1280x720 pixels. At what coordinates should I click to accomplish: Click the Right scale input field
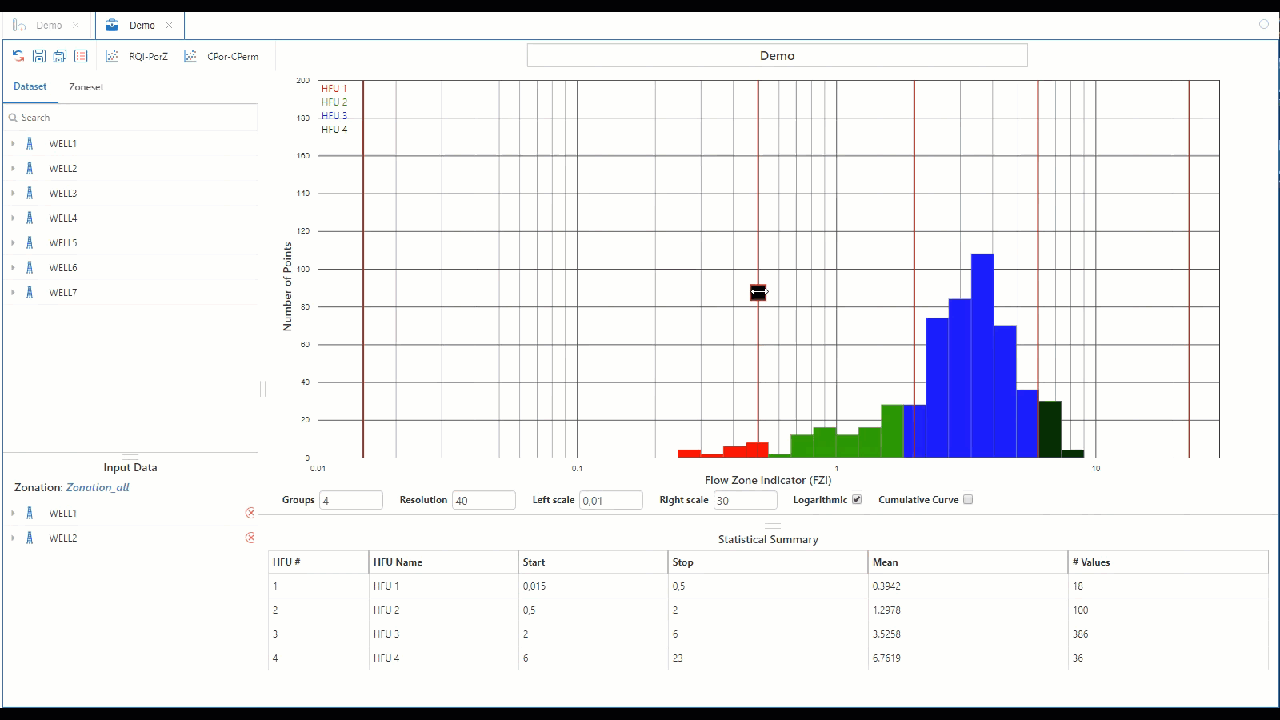745,500
